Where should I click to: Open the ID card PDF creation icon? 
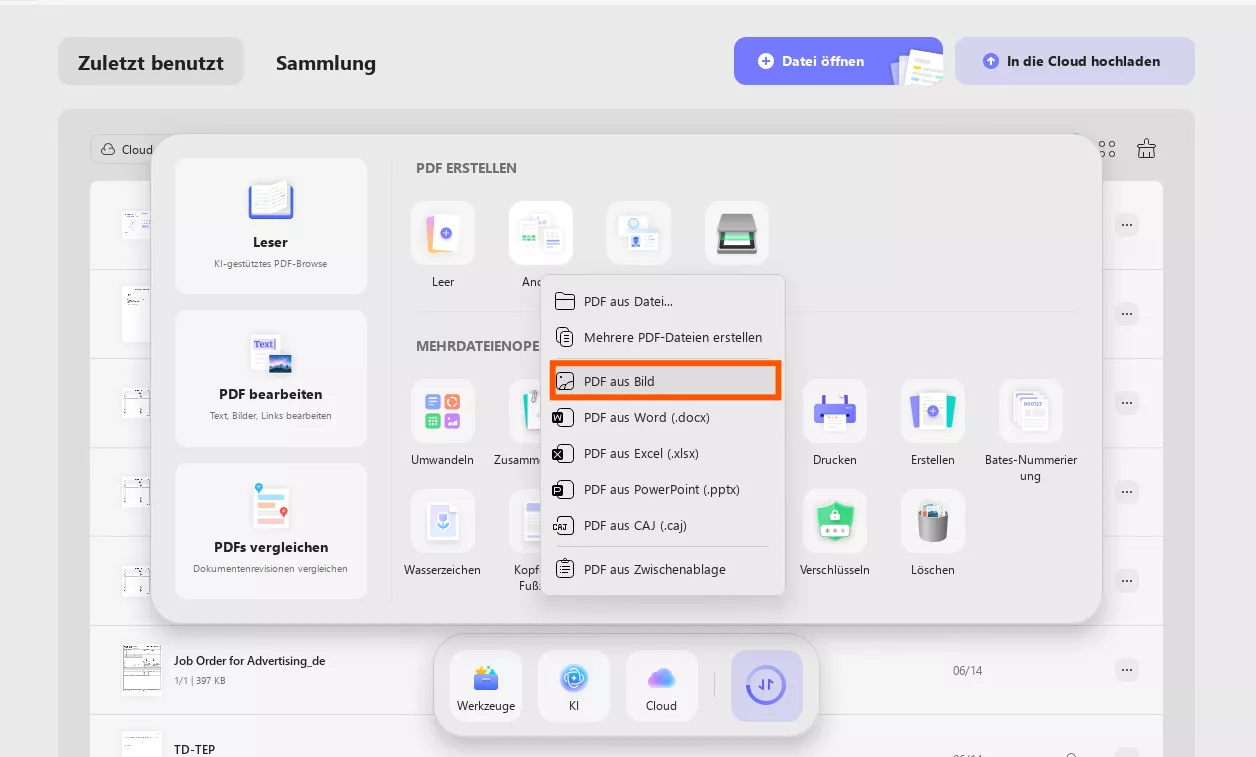[x=639, y=233]
